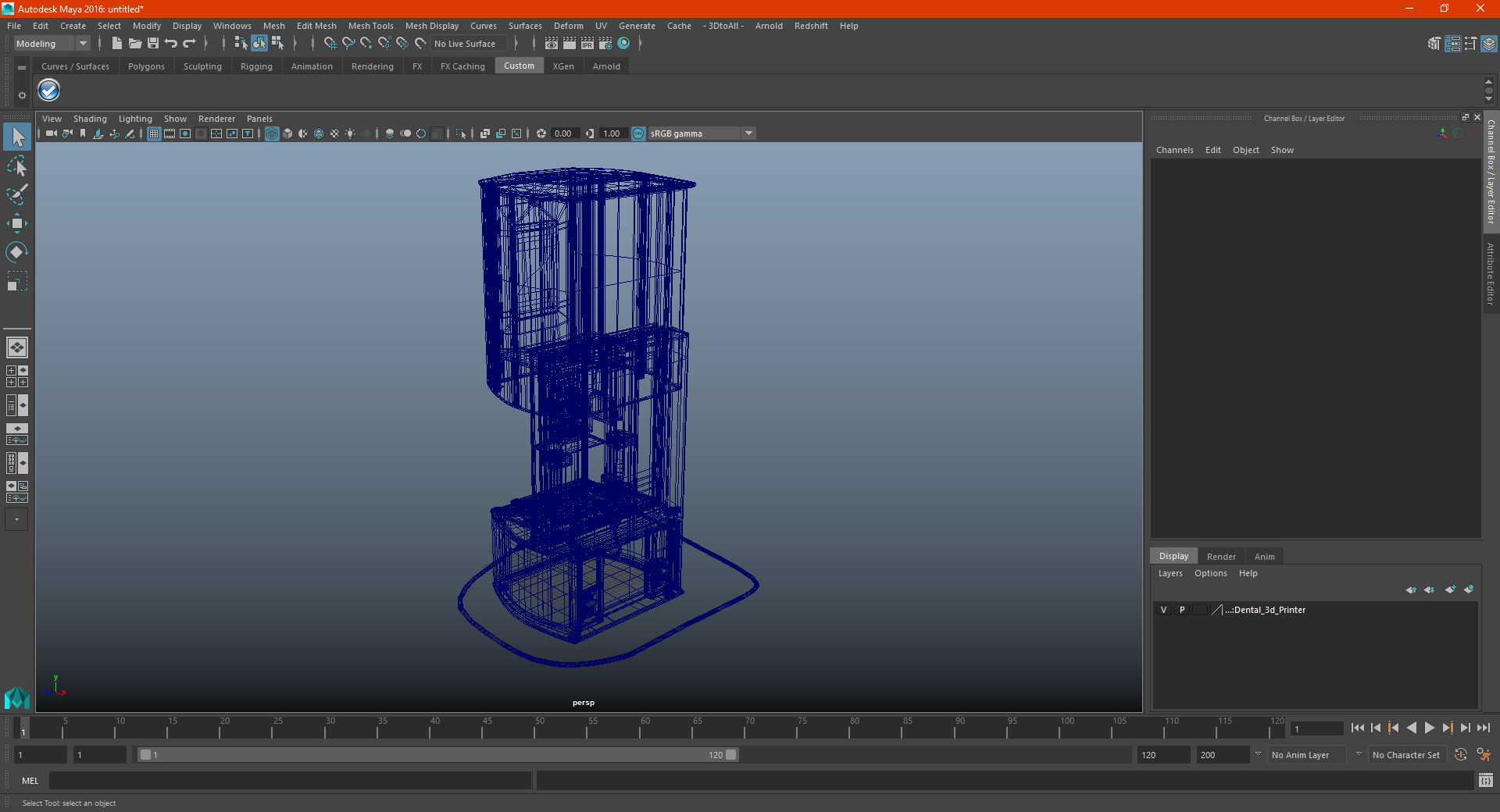Toggle wireframe display in viewport toolbar

point(272,134)
